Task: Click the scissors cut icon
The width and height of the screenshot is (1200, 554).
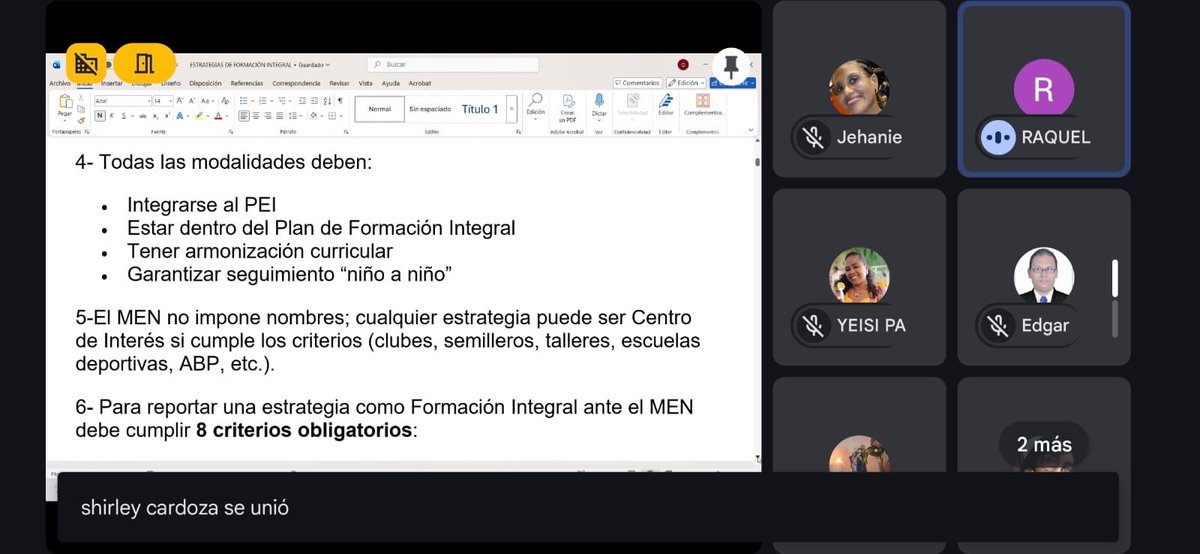Action: [81, 97]
